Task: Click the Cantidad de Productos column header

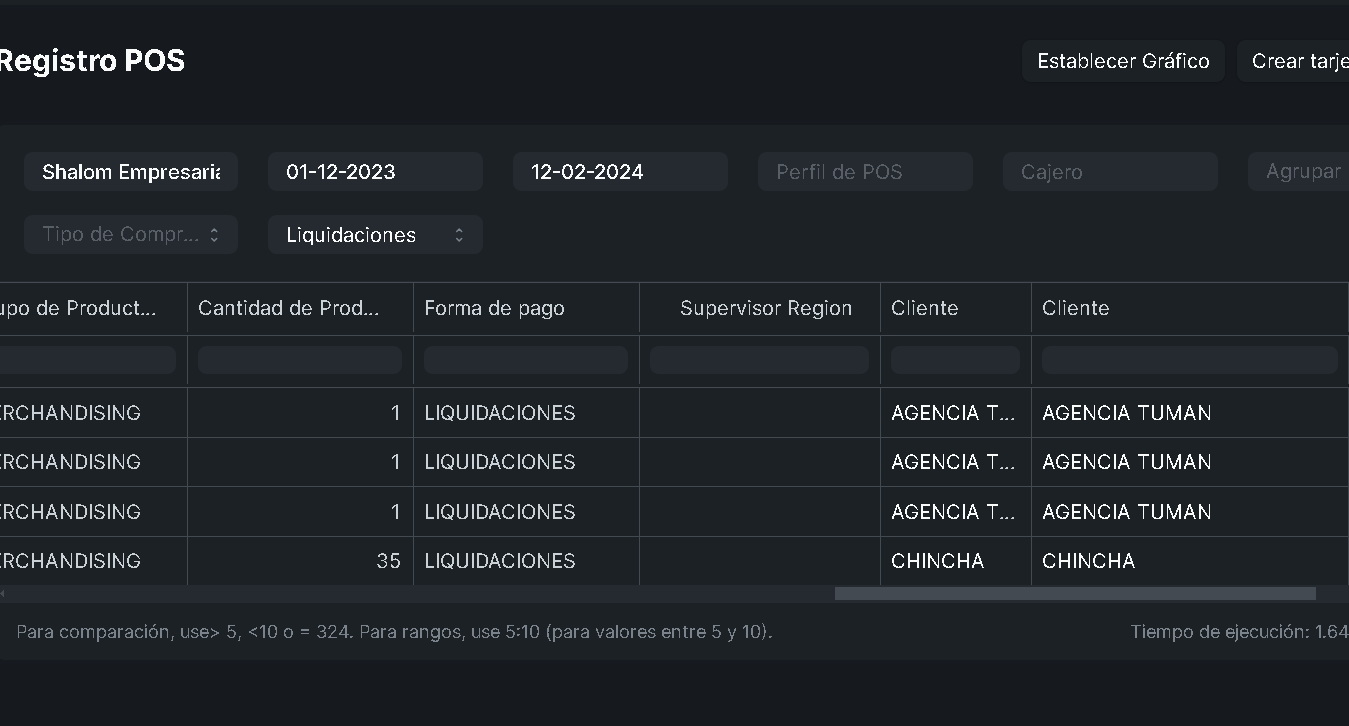Action: (289, 308)
